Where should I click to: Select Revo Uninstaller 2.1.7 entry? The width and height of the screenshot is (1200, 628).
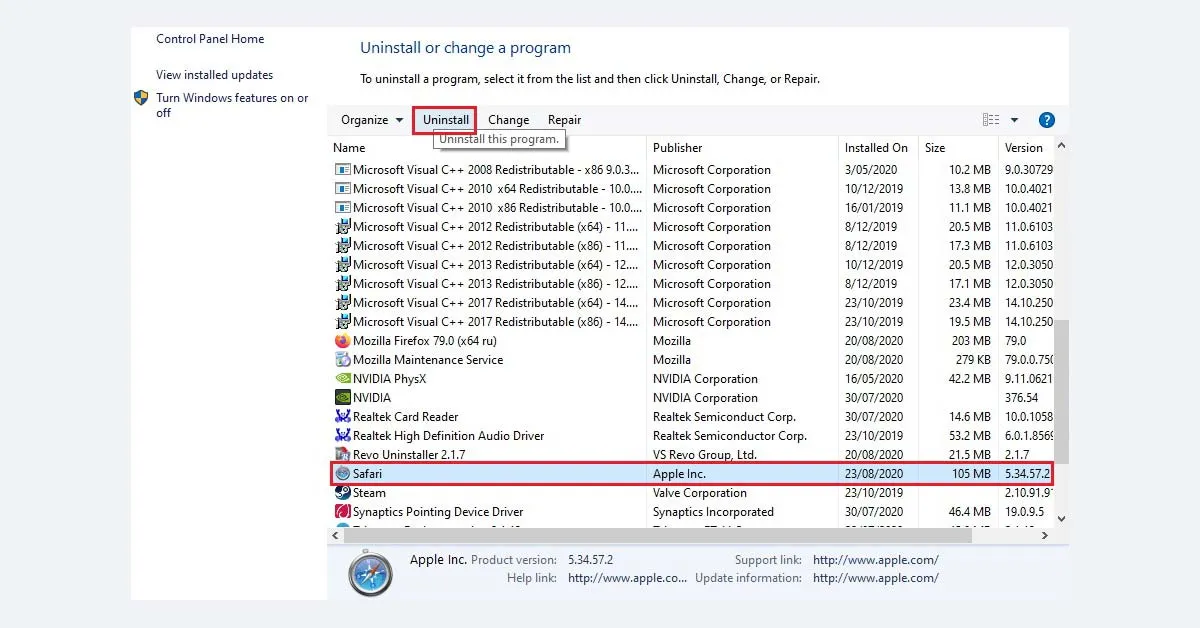[x=408, y=455]
